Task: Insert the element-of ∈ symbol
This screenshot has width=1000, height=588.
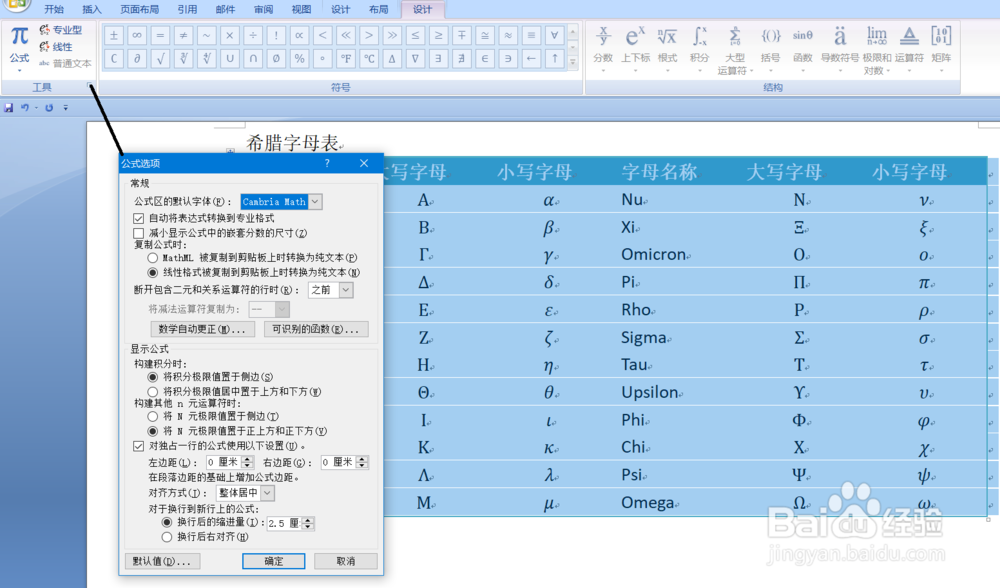Action: [485, 59]
